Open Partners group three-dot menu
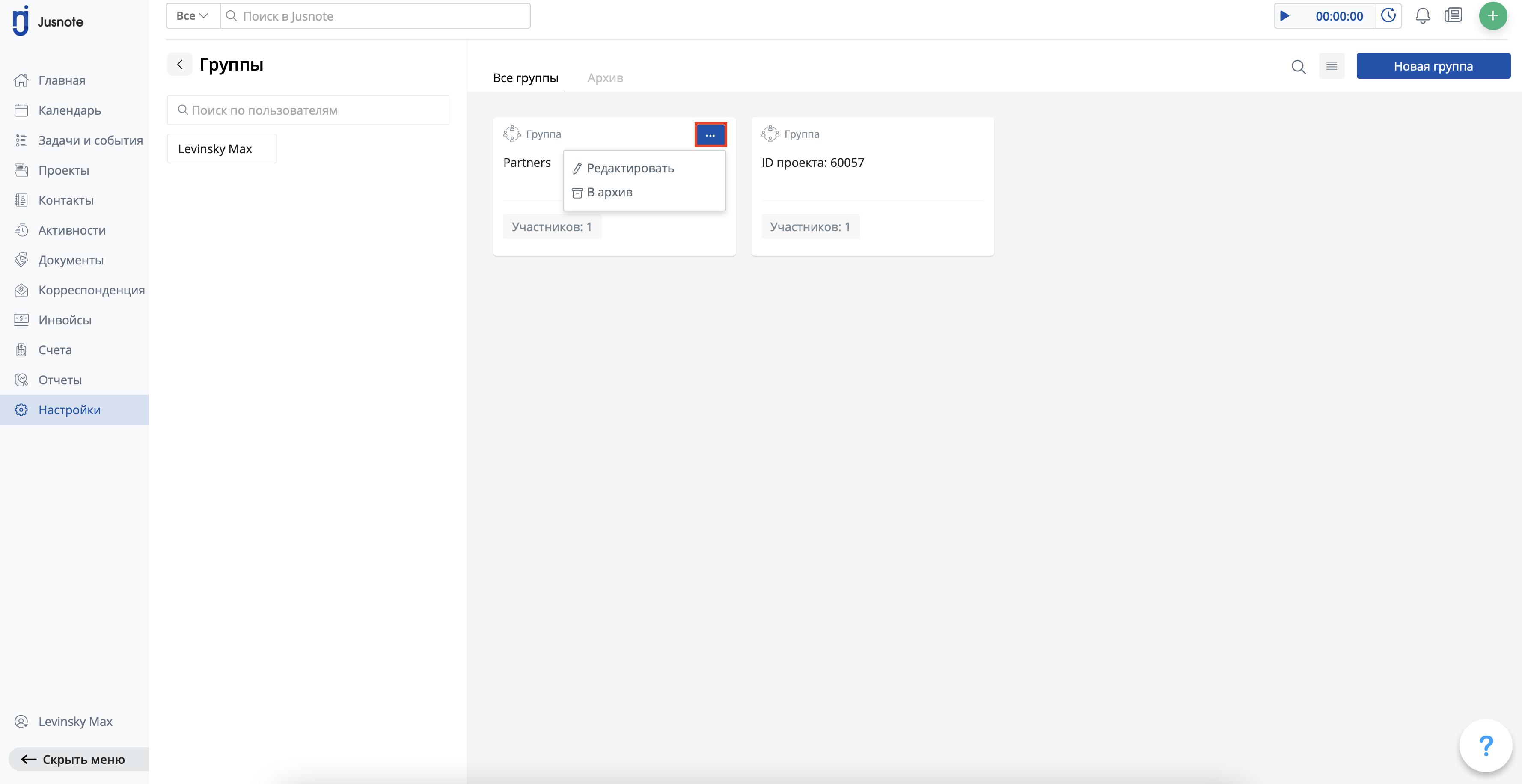Viewport: 1522px width, 784px height. tap(710, 135)
